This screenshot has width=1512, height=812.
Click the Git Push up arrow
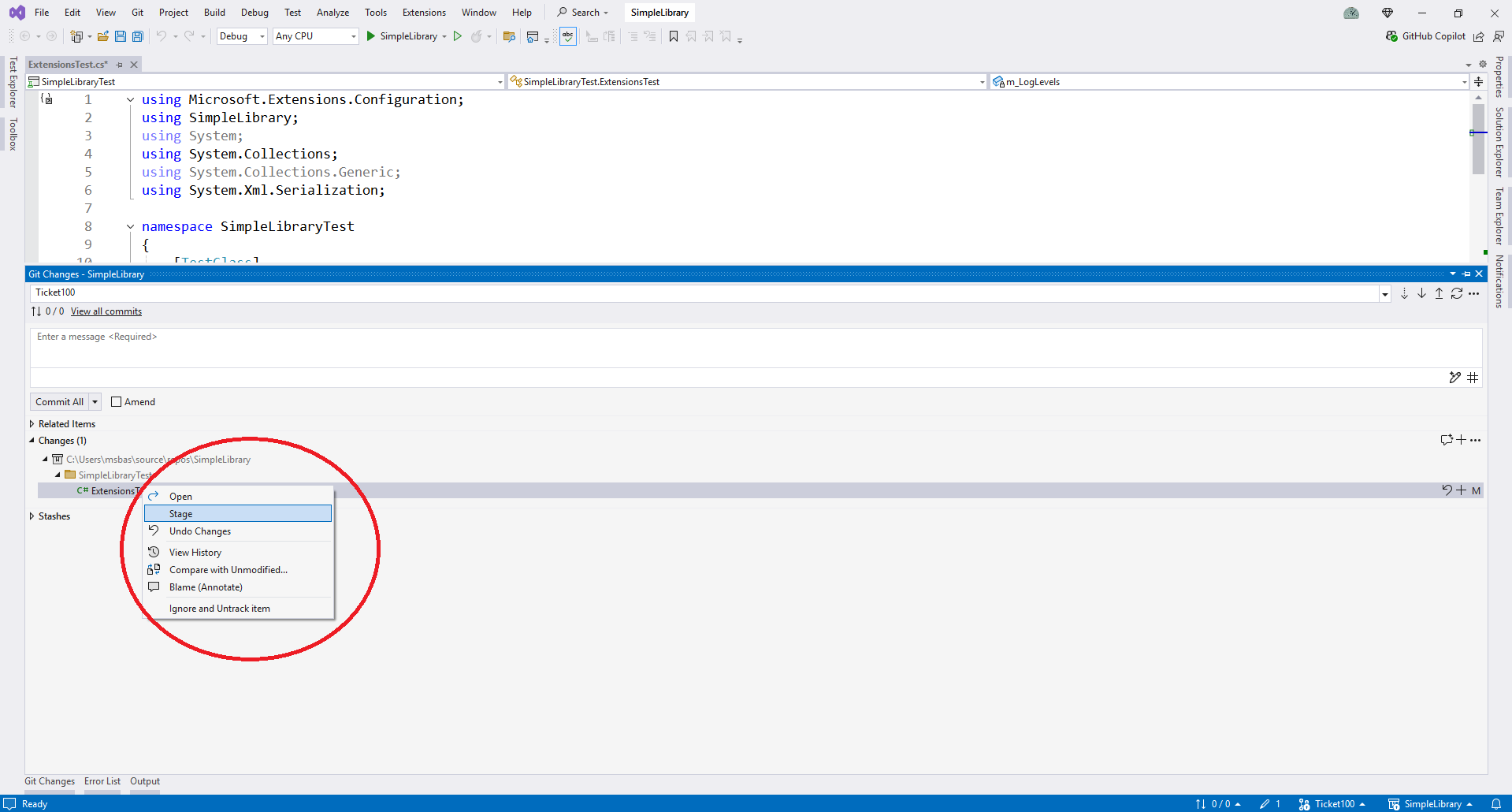(x=1439, y=293)
